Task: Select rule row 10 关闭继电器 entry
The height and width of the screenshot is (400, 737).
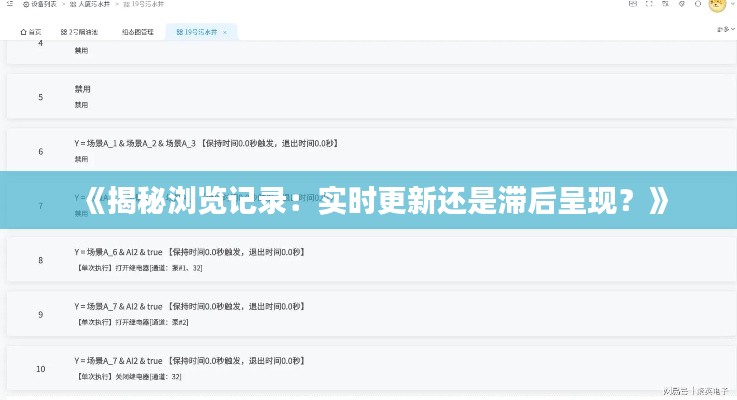Action: (x=130, y=377)
